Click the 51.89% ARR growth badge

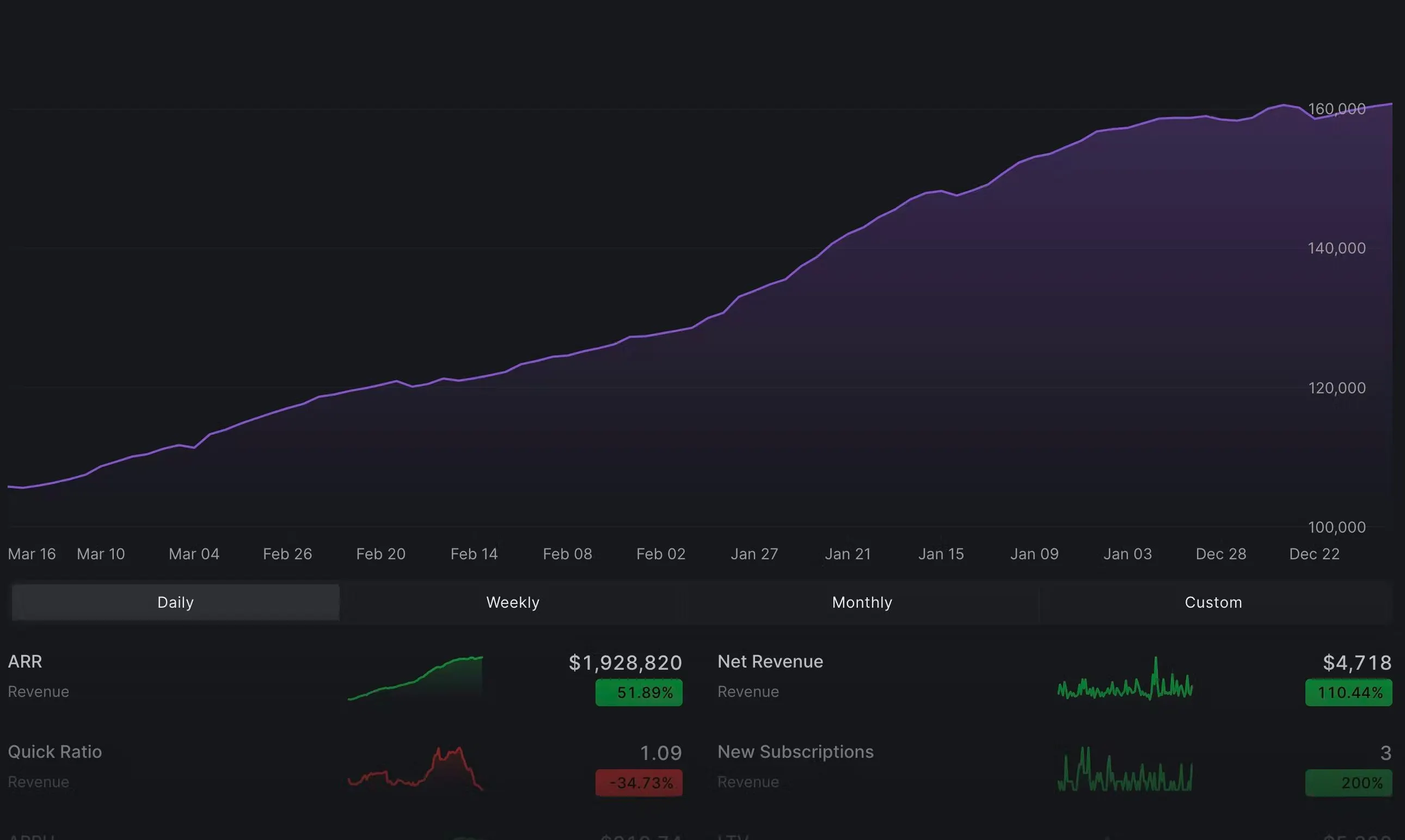pyautogui.click(x=639, y=692)
